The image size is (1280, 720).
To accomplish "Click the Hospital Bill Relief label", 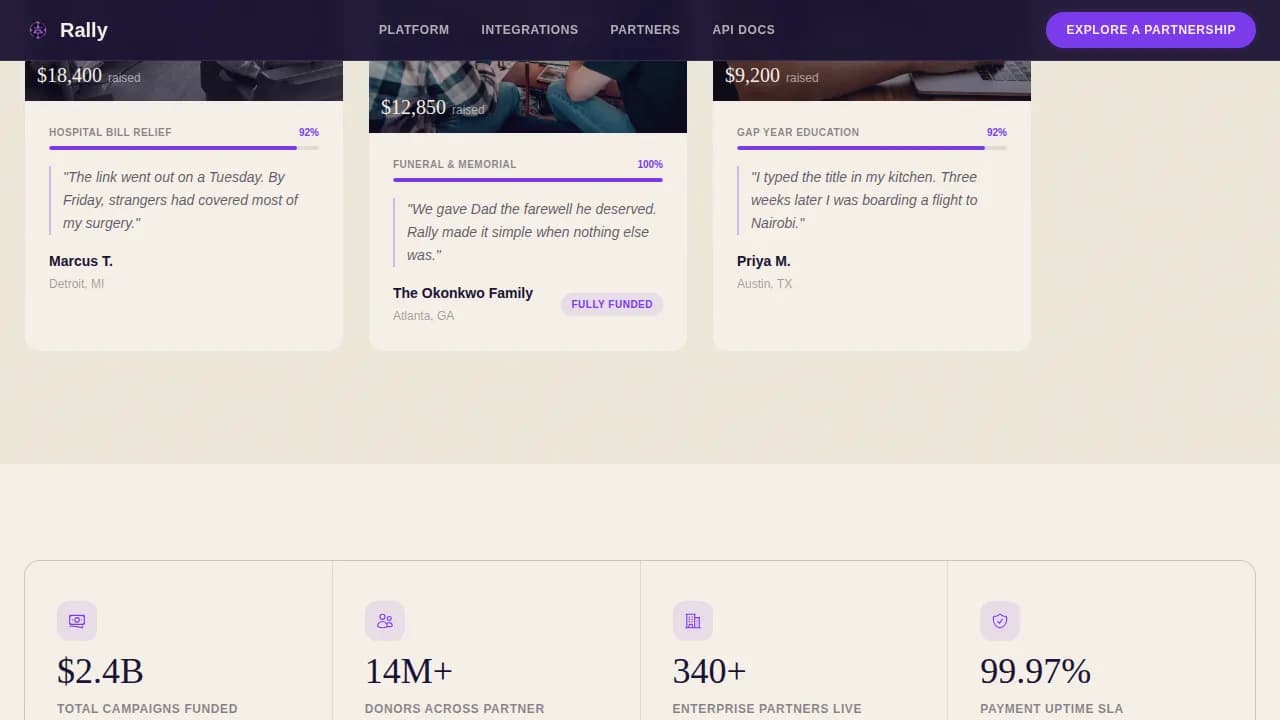I will point(110,132).
